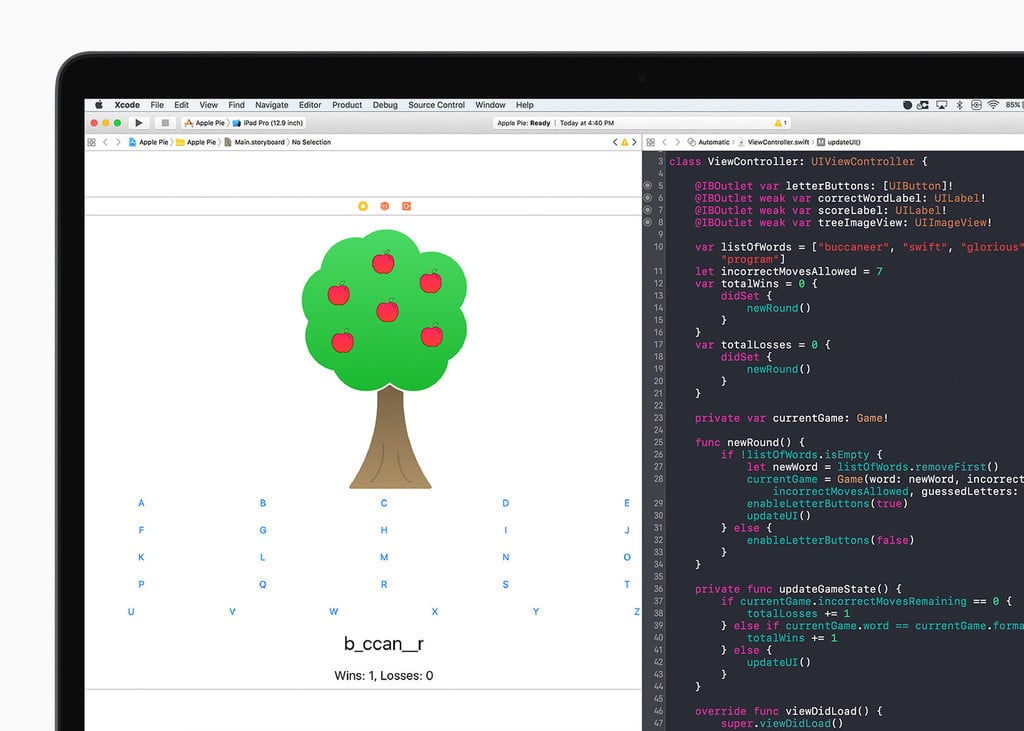
Task: Click the Stop button in the Xcode toolbar
Action: 165,122
